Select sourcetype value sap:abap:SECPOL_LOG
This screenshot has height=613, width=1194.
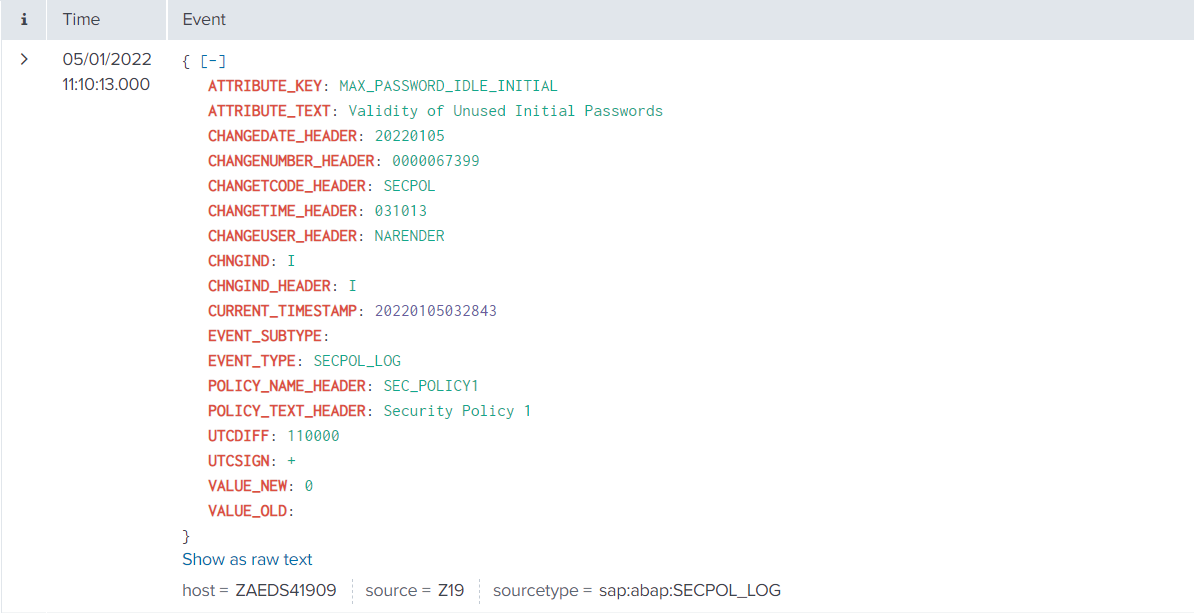(x=689, y=591)
